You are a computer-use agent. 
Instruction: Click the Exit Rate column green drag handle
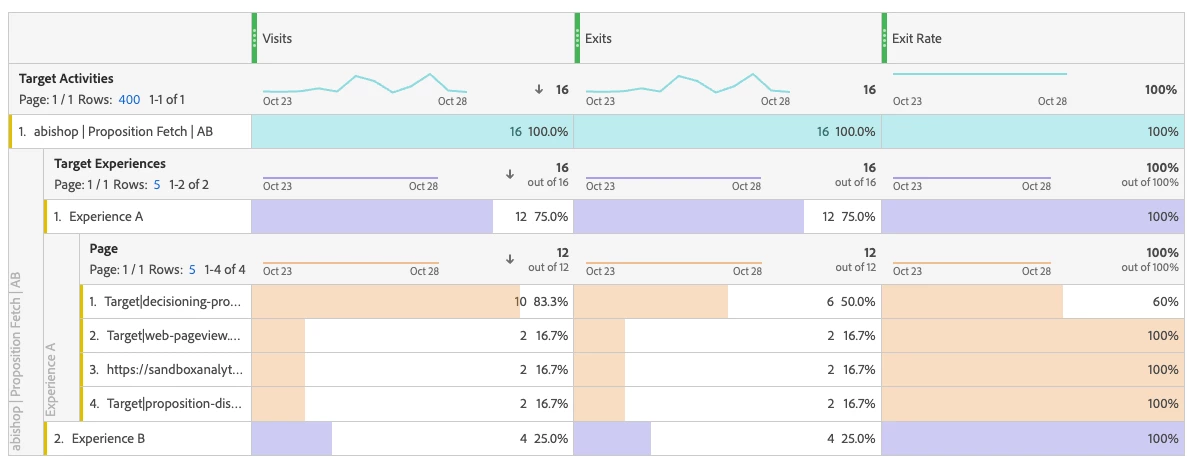tap(884, 38)
